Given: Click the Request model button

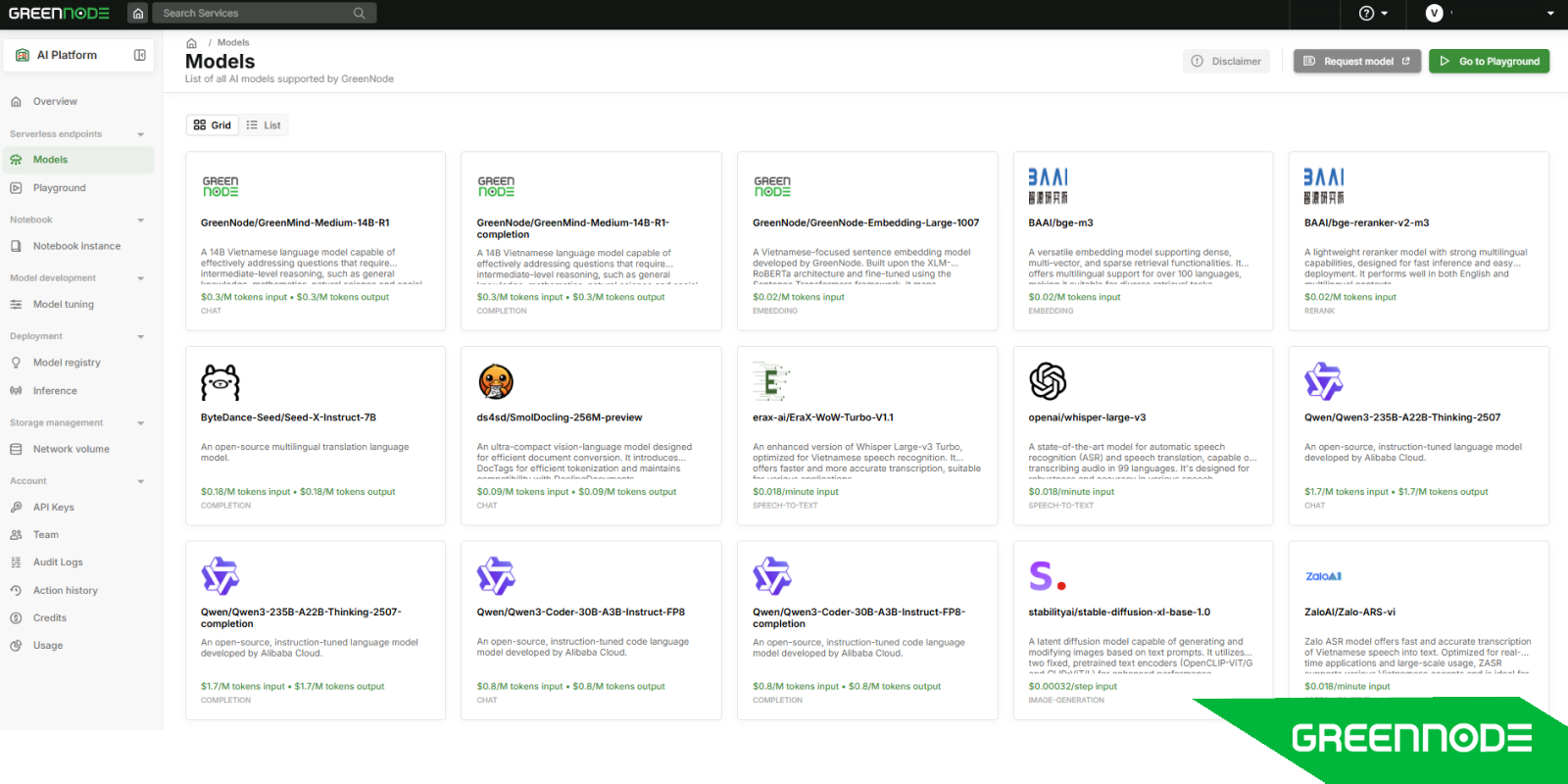Looking at the screenshot, I should [1356, 61].
